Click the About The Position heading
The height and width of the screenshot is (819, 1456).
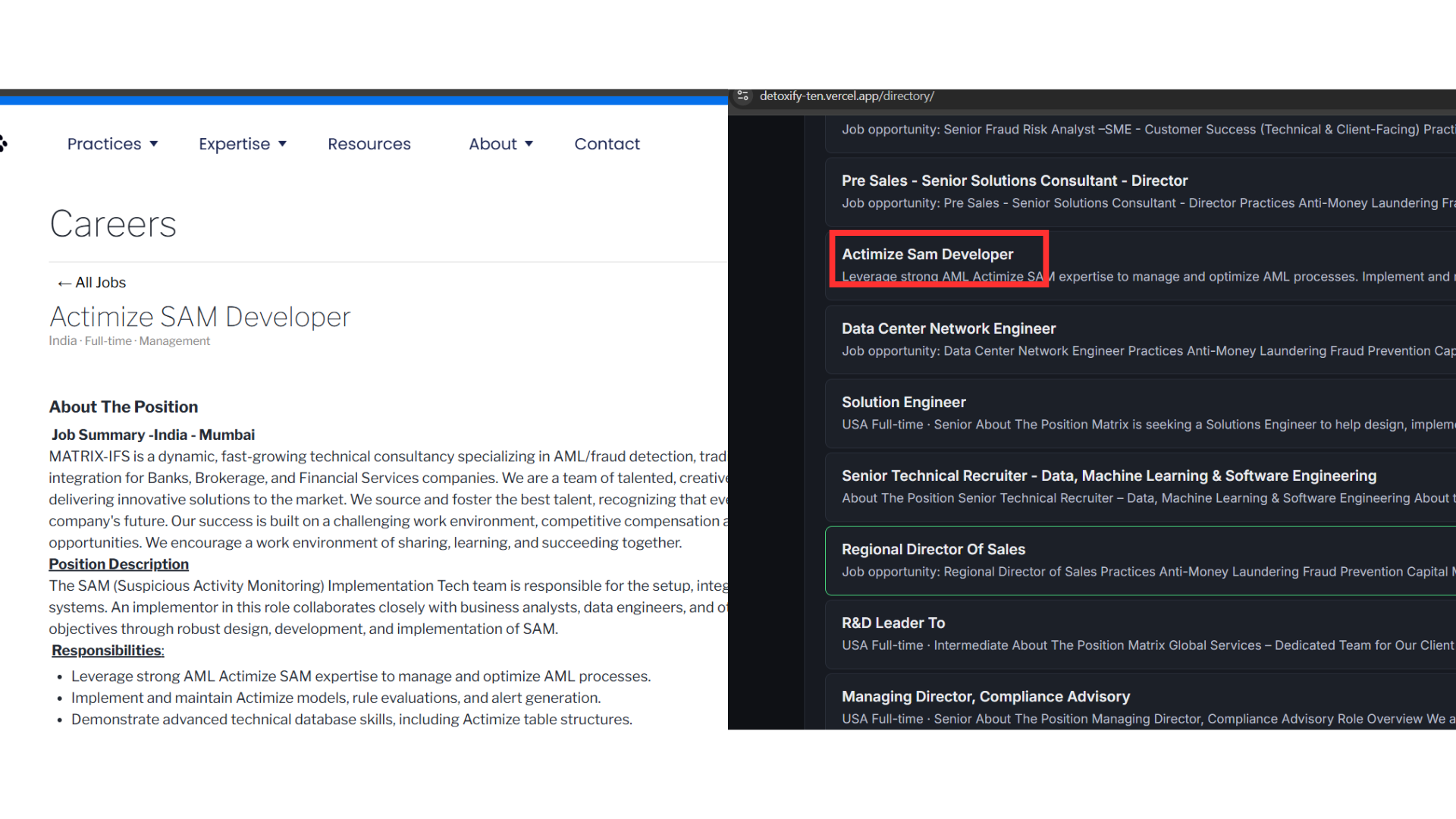[x=124, y=407]
